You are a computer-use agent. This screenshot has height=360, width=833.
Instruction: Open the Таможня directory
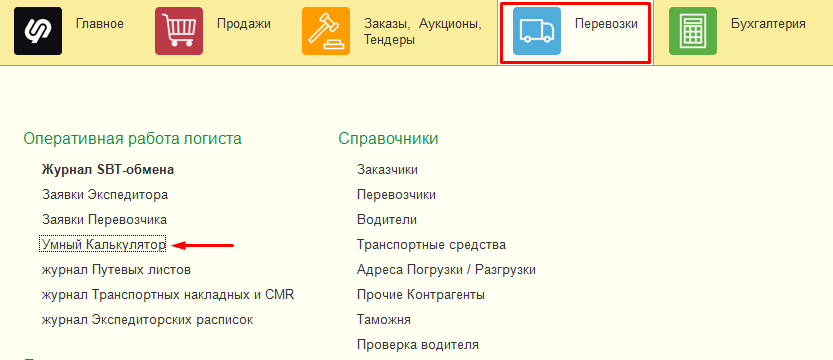(x=384, y=320)
